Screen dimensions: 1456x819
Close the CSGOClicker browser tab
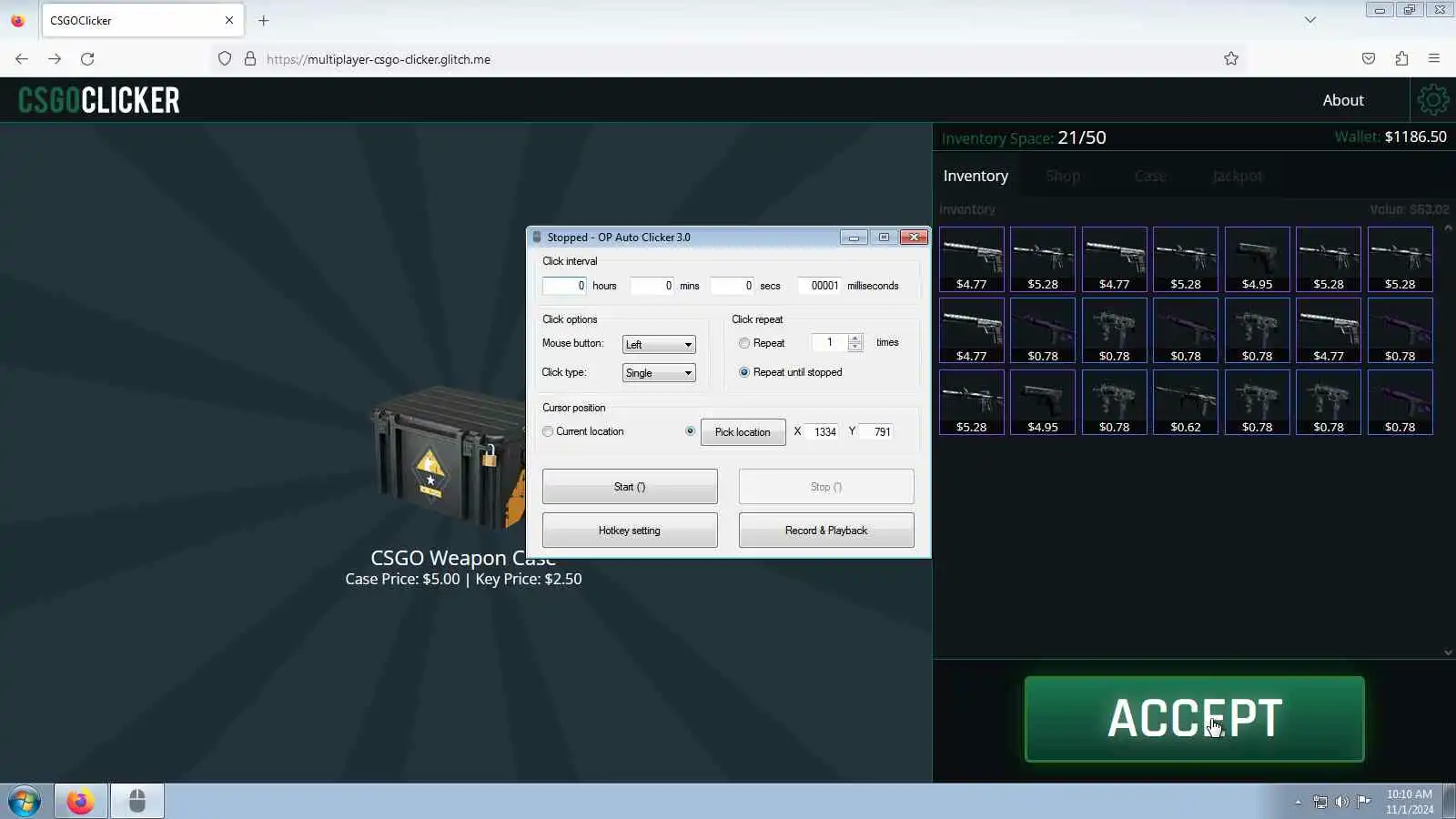click(229, 20)
